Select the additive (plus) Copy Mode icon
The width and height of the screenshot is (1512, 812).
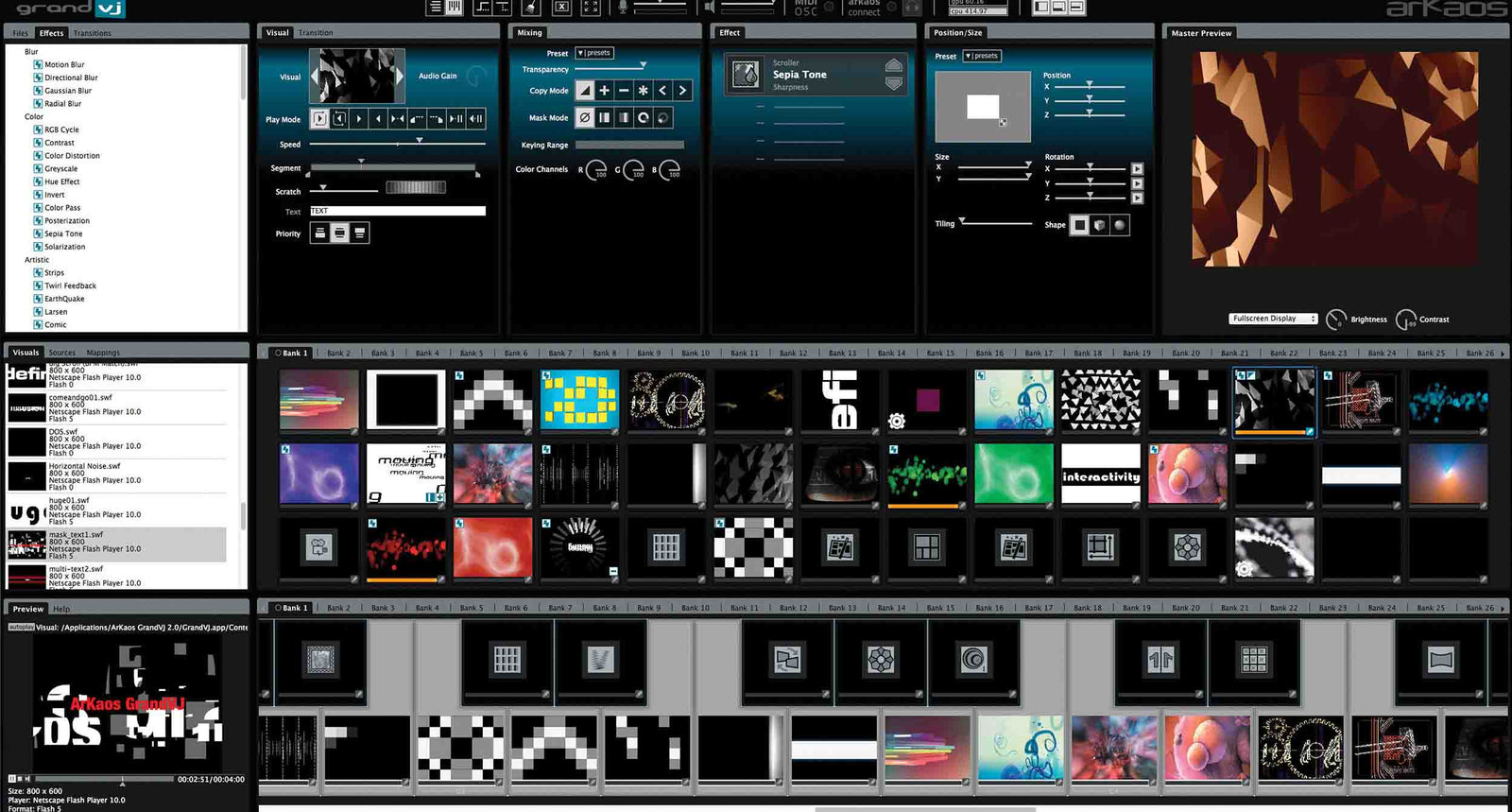(605, 91)
